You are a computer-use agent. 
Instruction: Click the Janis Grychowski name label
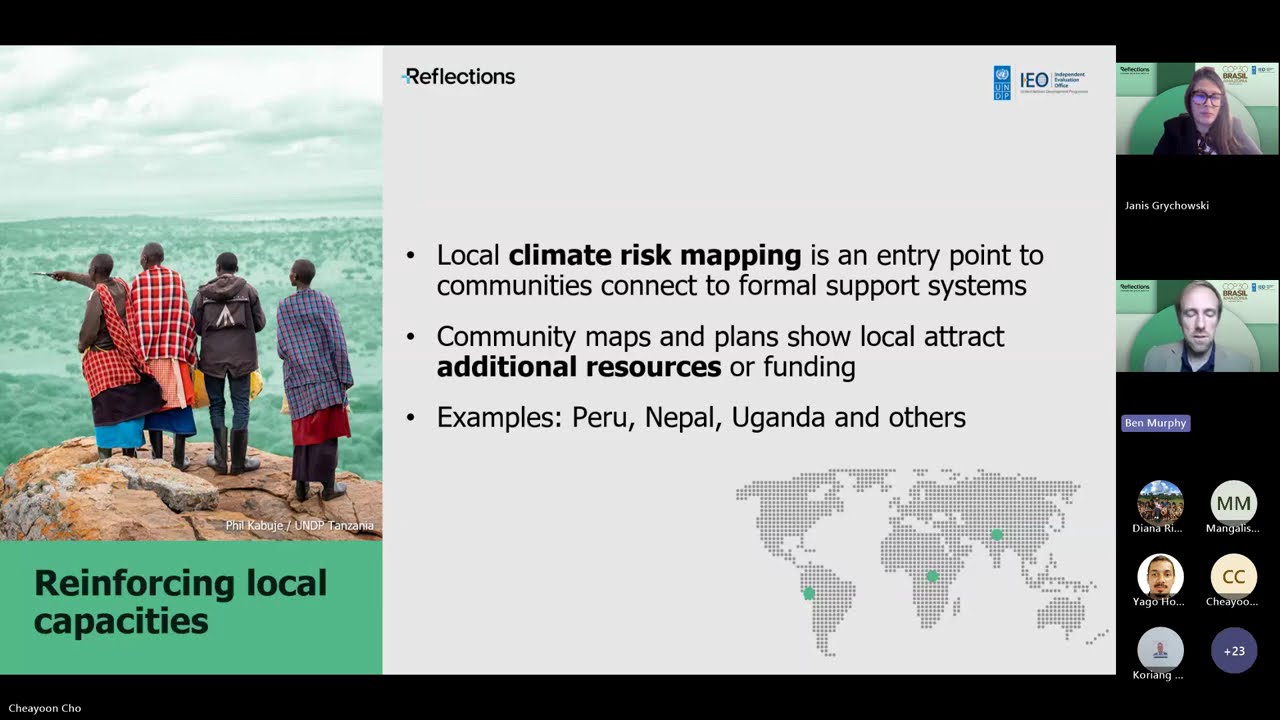tap(1166, 205)
